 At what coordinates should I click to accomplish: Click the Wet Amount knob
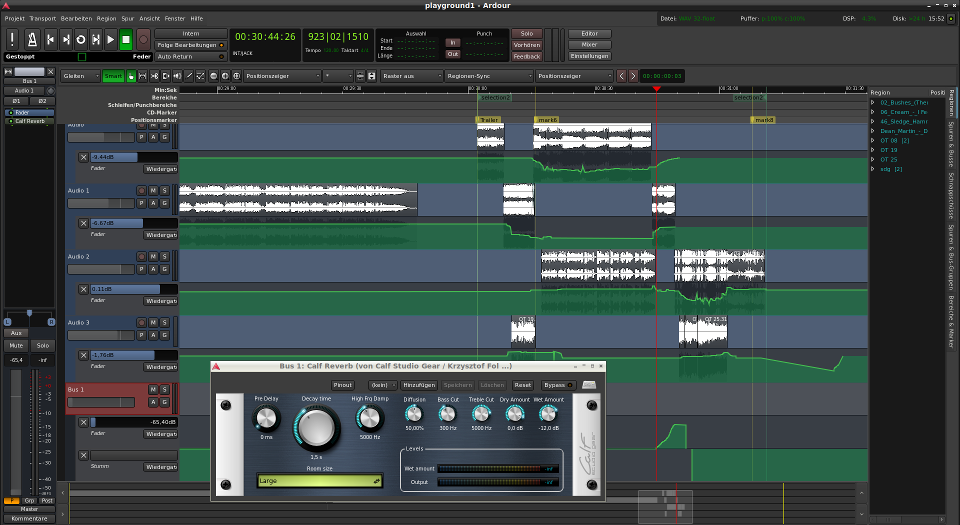click(548, 414)
